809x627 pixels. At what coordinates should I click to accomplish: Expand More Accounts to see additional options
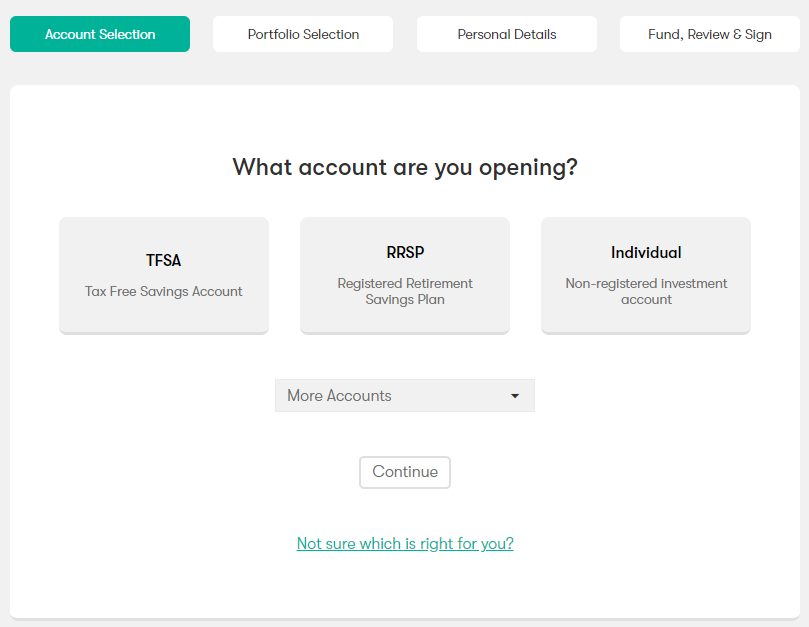(x=404, y=395)
